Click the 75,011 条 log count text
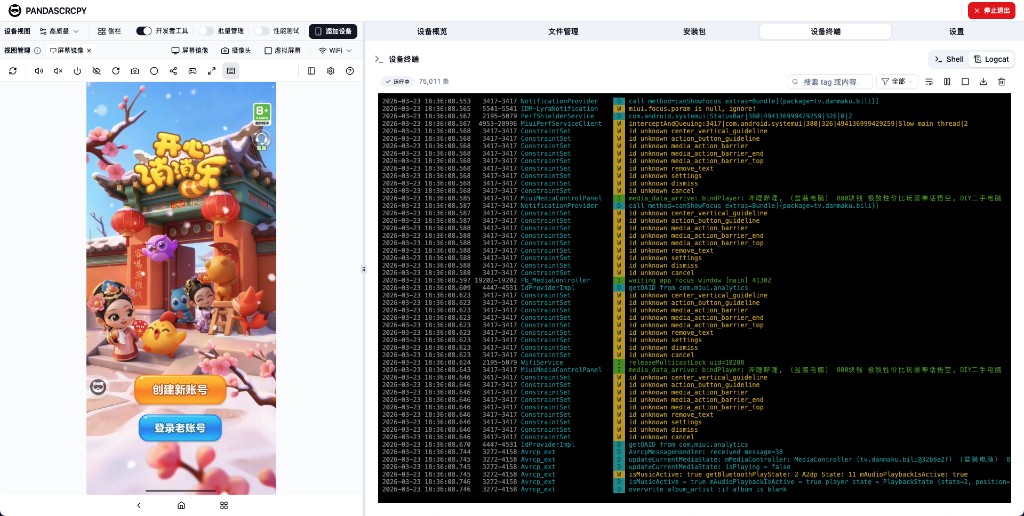 pyautogui.click(x=434, y=82)
